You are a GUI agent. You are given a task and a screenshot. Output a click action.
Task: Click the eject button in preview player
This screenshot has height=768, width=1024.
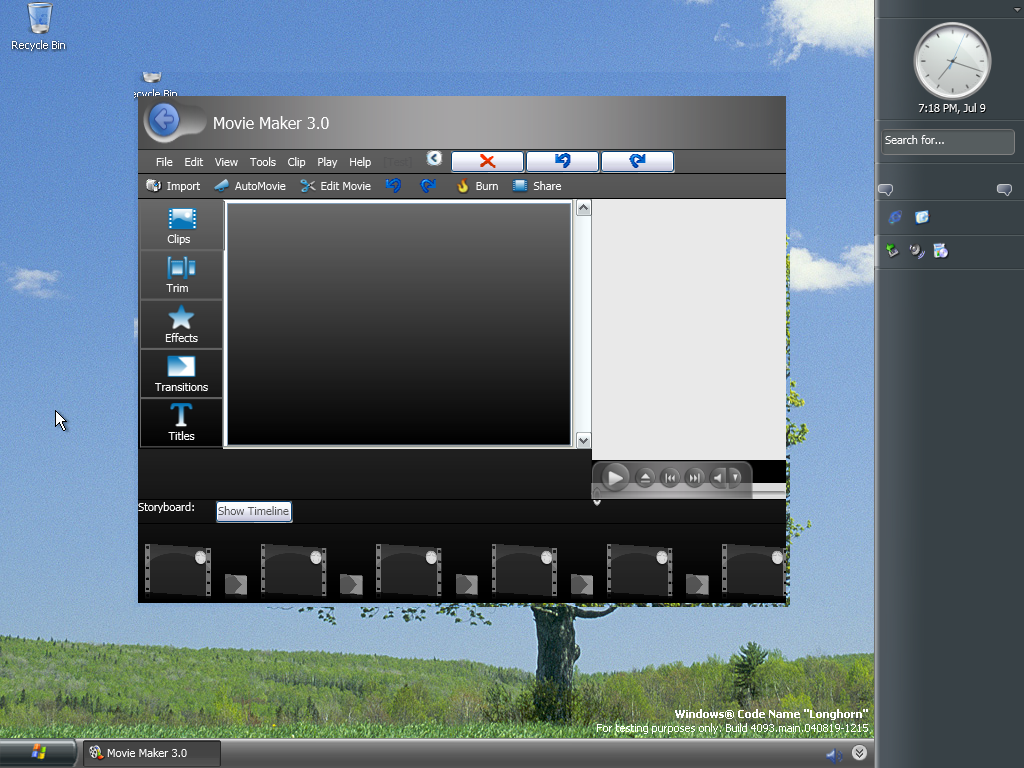(645, 478)
